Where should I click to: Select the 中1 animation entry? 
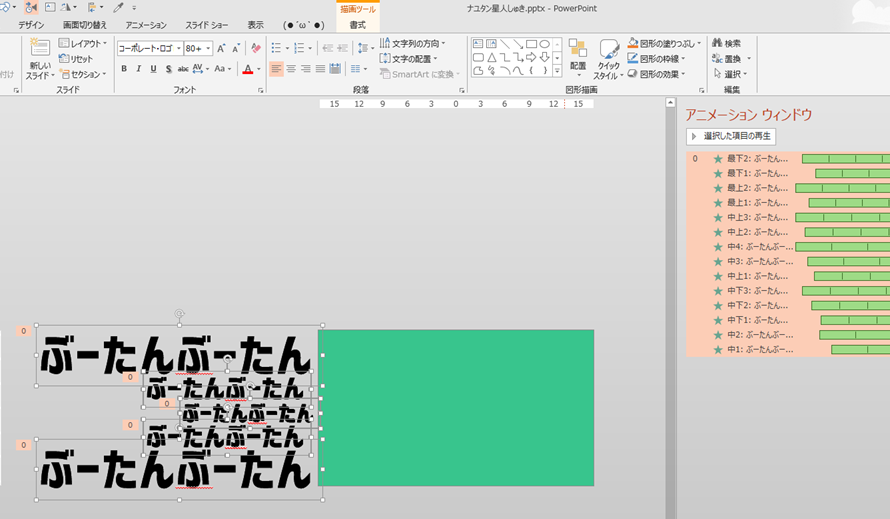pos(788,350)
